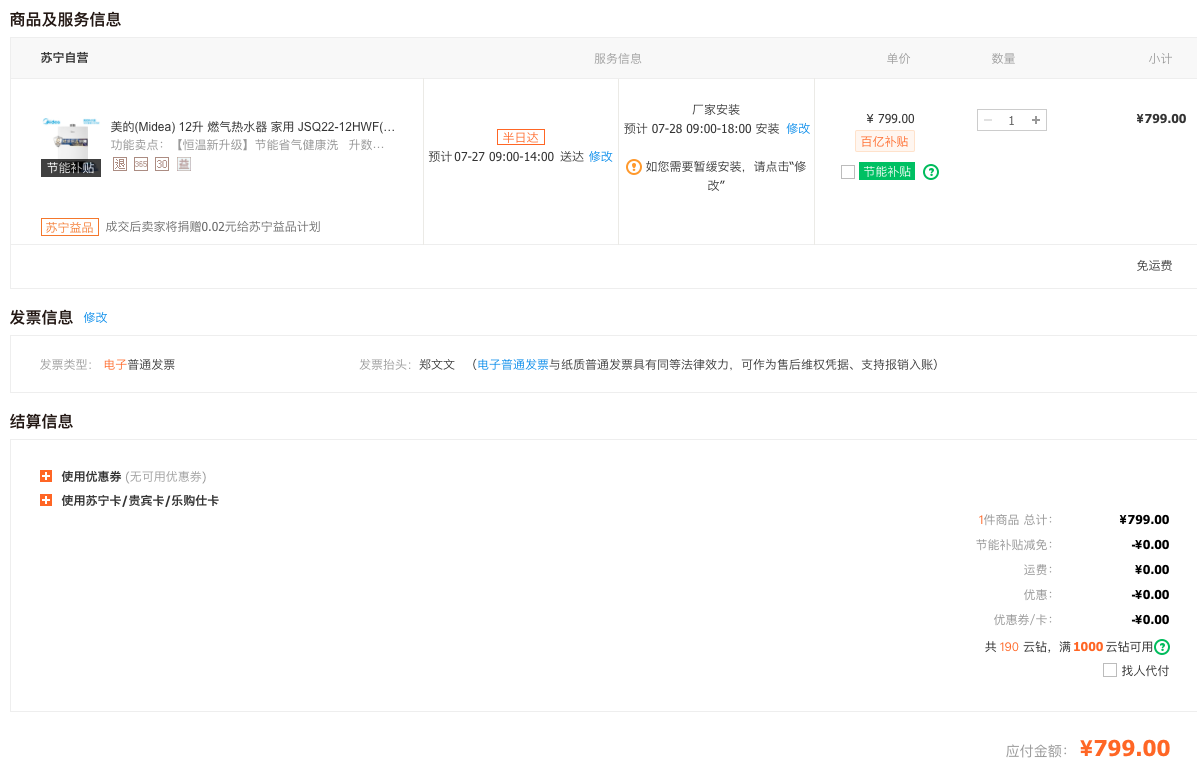Increase quantity with the plus button

click(1036, 120)
